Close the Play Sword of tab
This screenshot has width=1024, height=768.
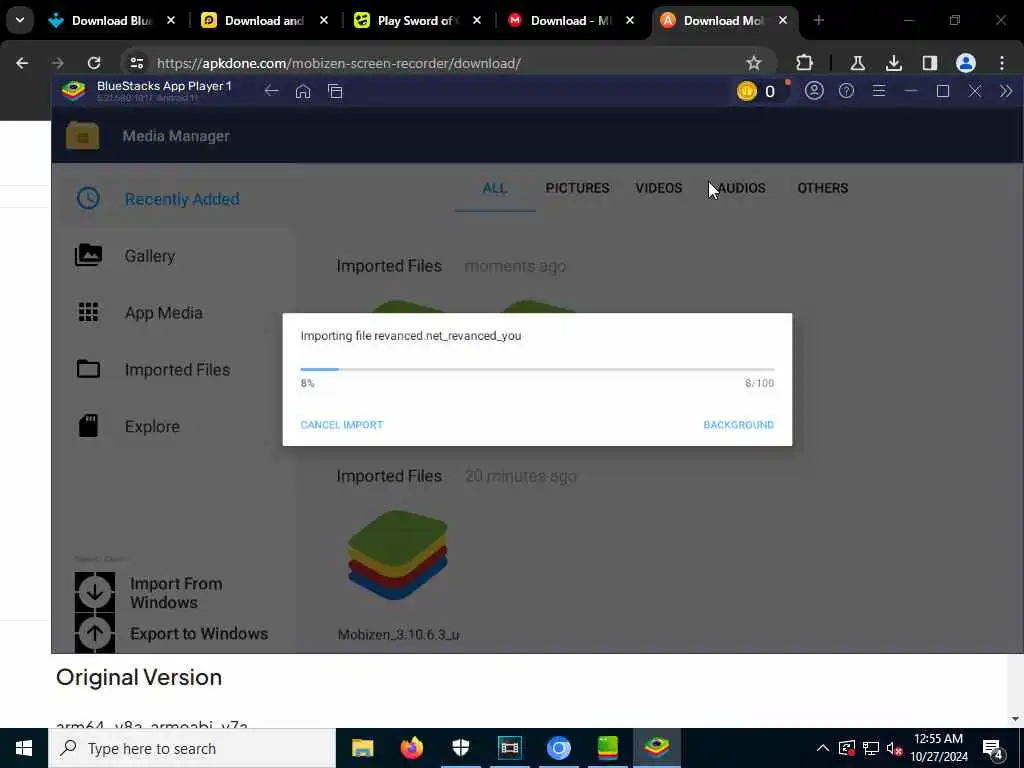[477, 21]
